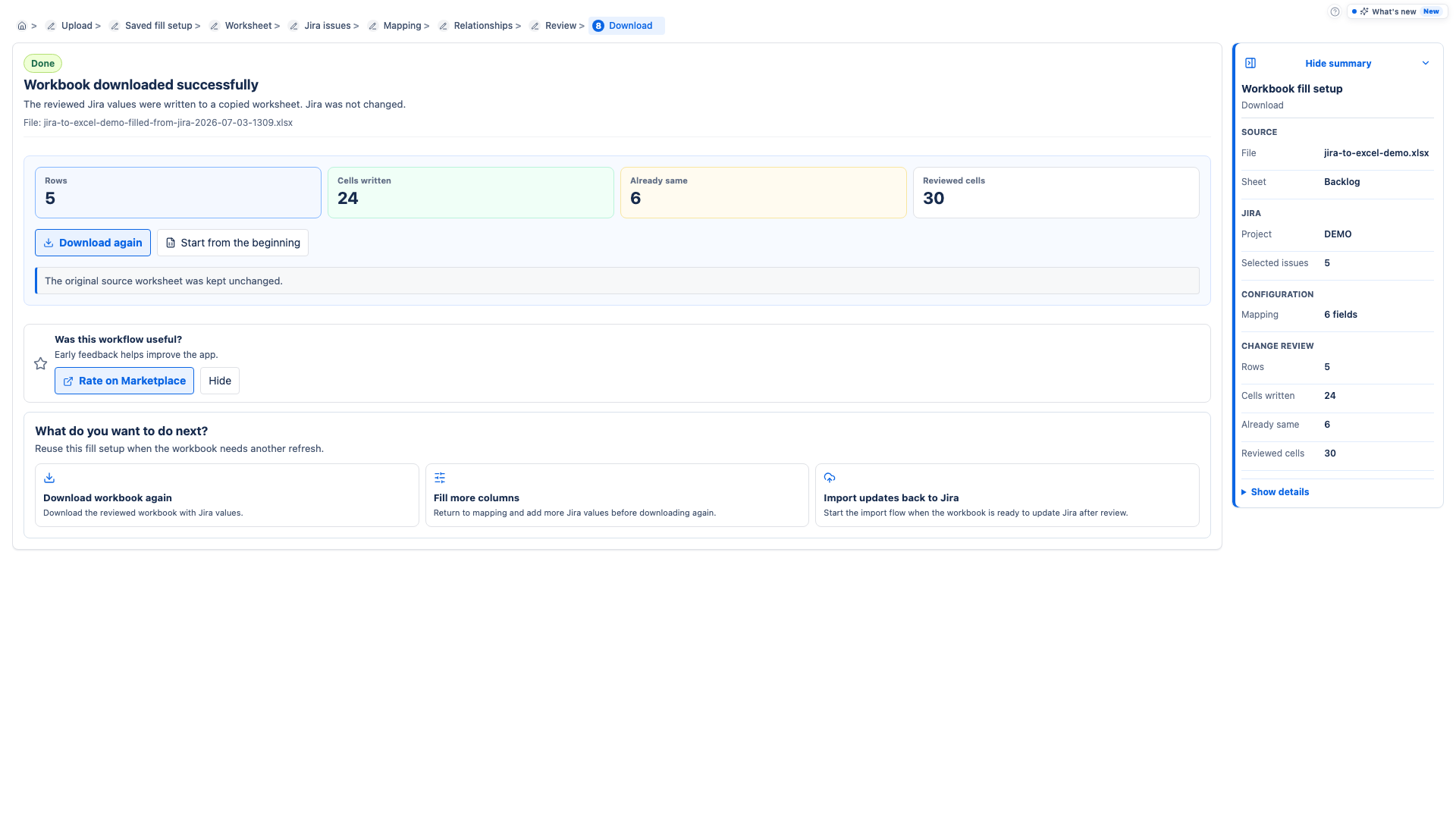
Task: Go to the Relationships step
Action: (x=483, y=26)
